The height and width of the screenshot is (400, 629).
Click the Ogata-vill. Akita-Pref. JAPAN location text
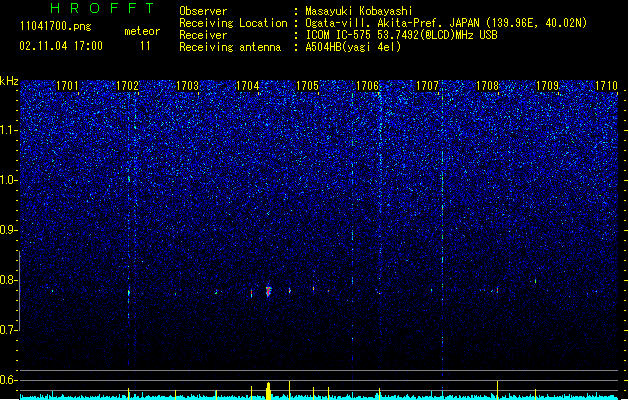pos(446,23)
